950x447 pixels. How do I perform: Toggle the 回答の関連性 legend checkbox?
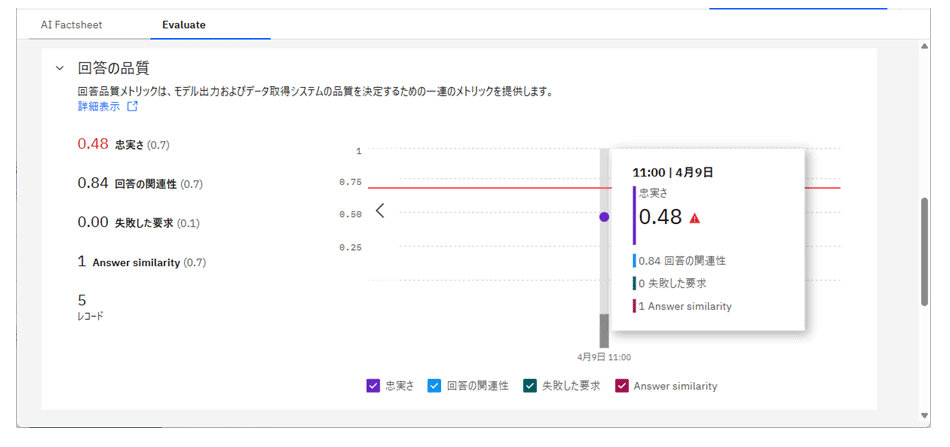(434, 385)
